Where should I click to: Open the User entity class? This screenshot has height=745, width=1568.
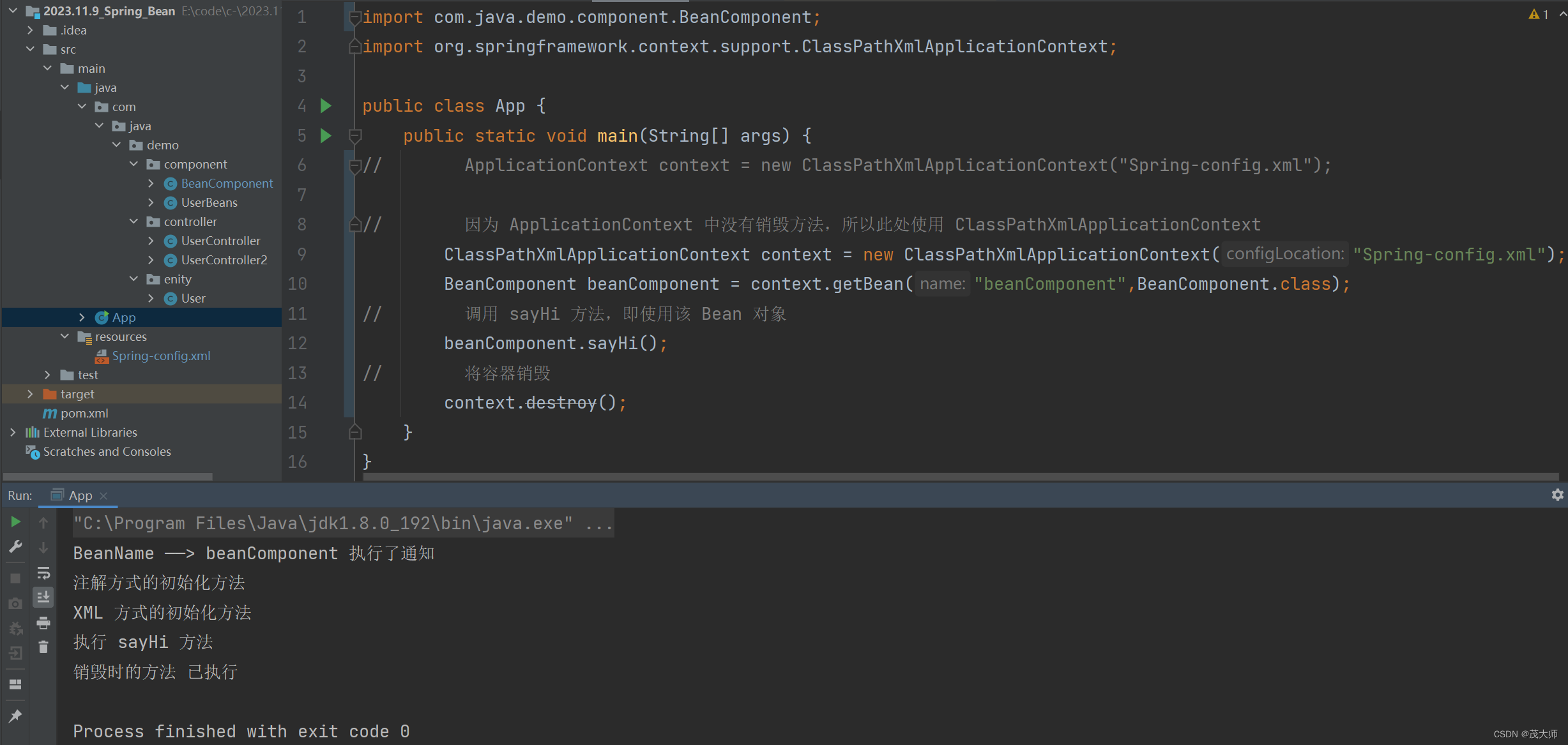click(x=193, y=298)
